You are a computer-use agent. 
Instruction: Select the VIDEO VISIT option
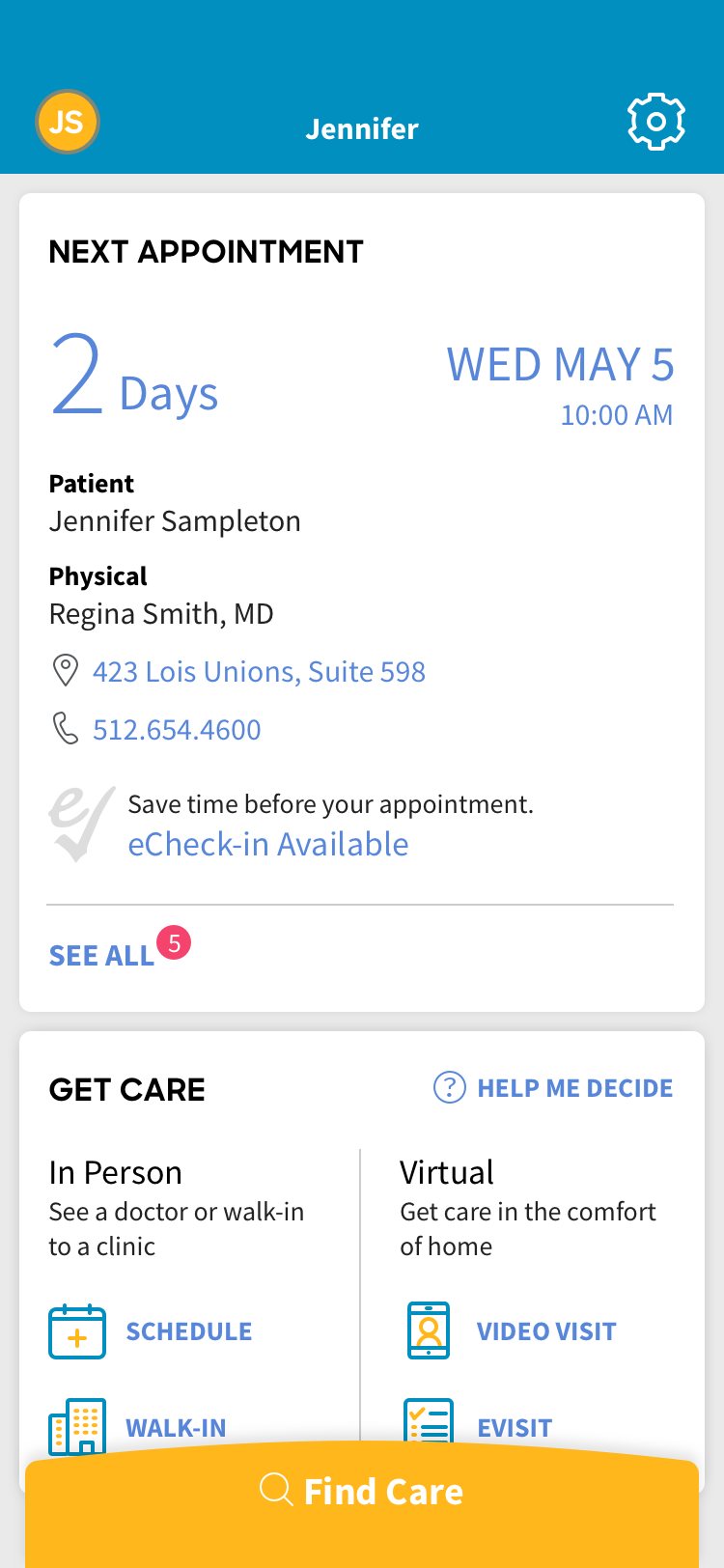point(546,1331)
